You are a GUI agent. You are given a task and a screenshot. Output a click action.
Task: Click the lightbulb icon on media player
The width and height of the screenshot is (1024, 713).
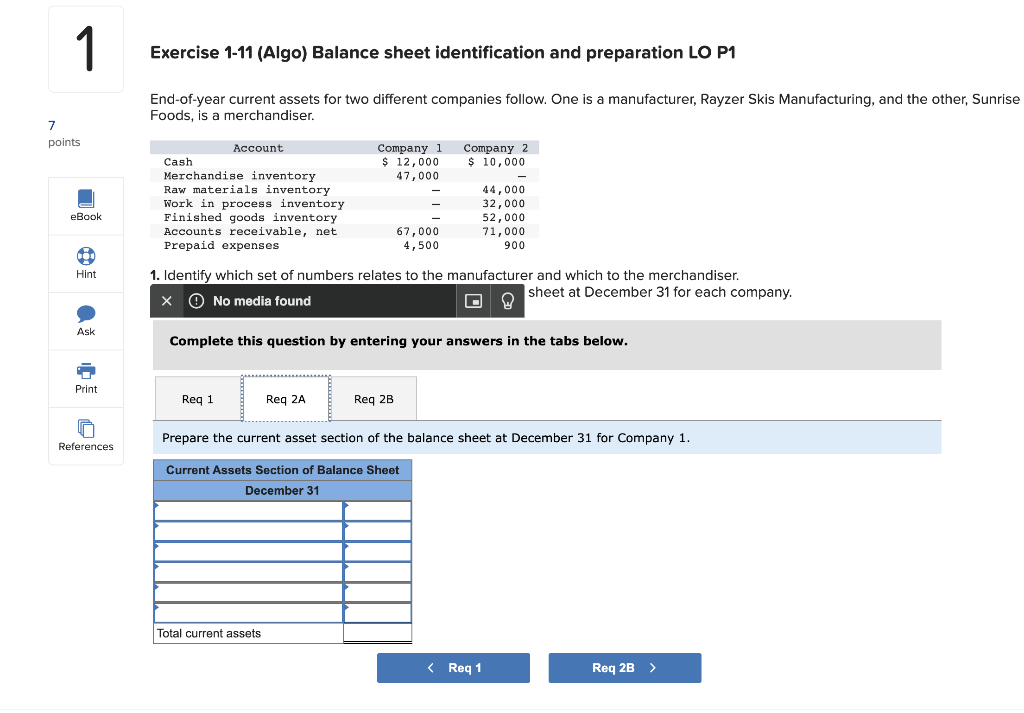[x=507, y=300]
